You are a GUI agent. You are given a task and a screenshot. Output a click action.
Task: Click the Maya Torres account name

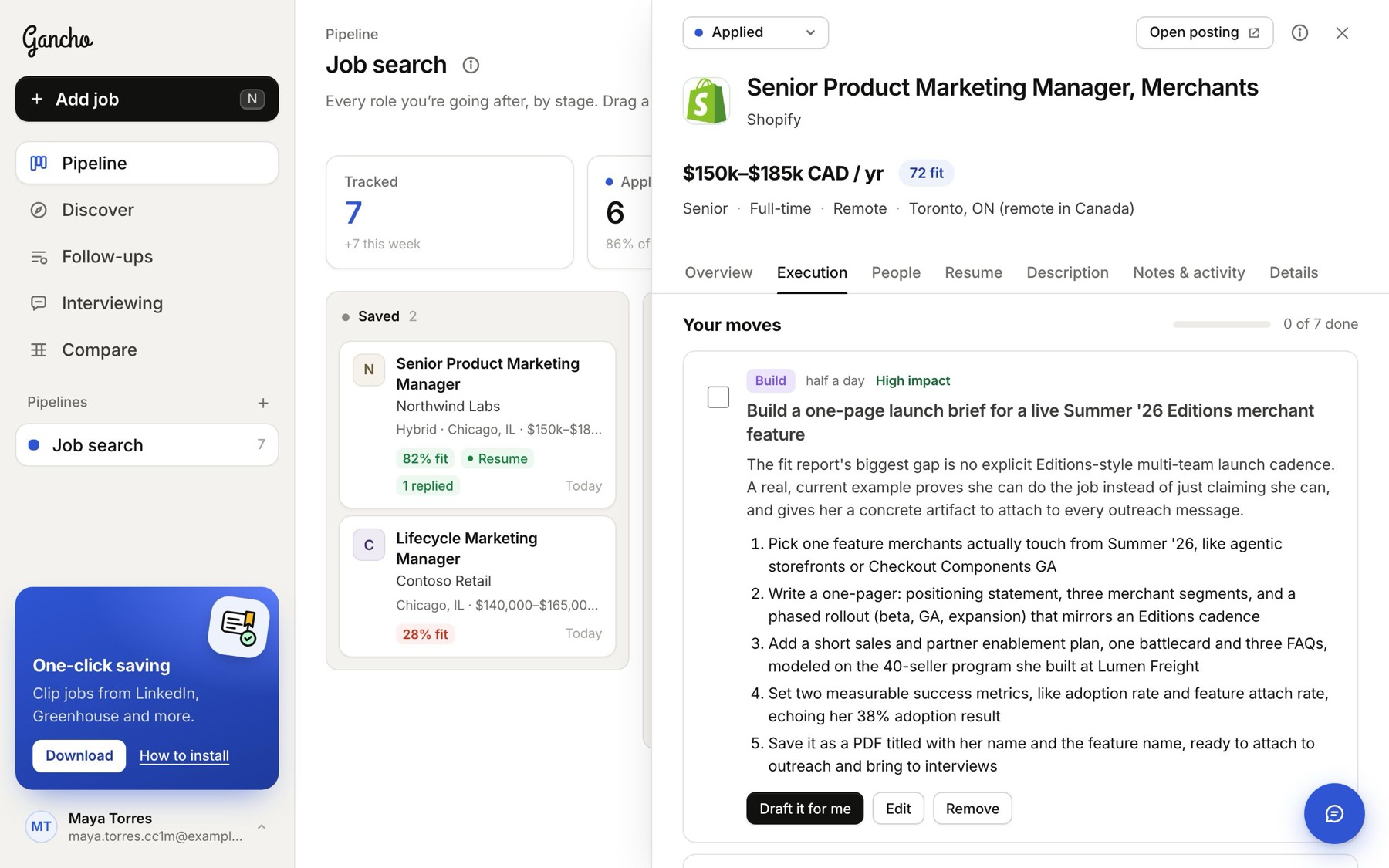(110, 818)
